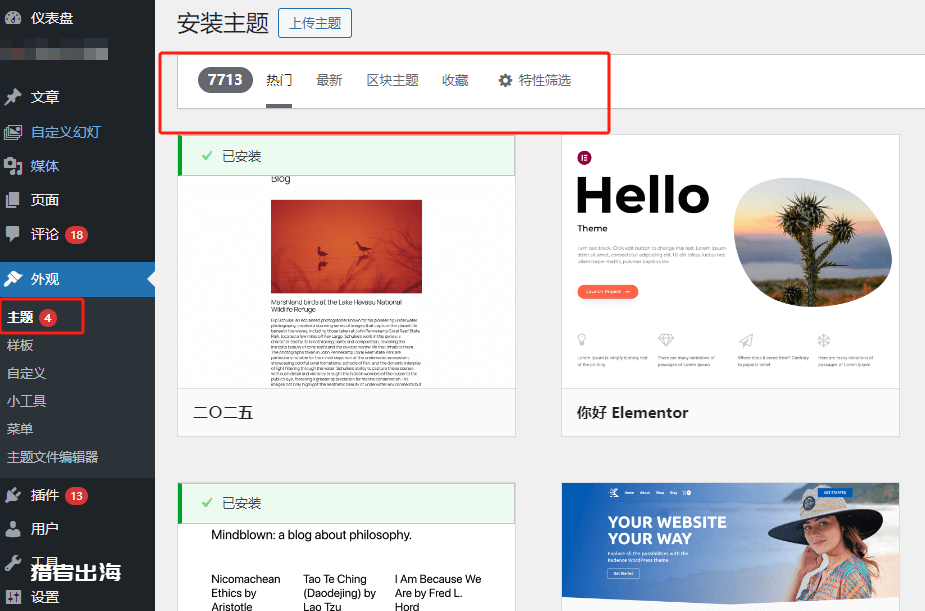925x611 pixels.
Task: Open the 小工具 widgets link
Action: coord(27,401)
